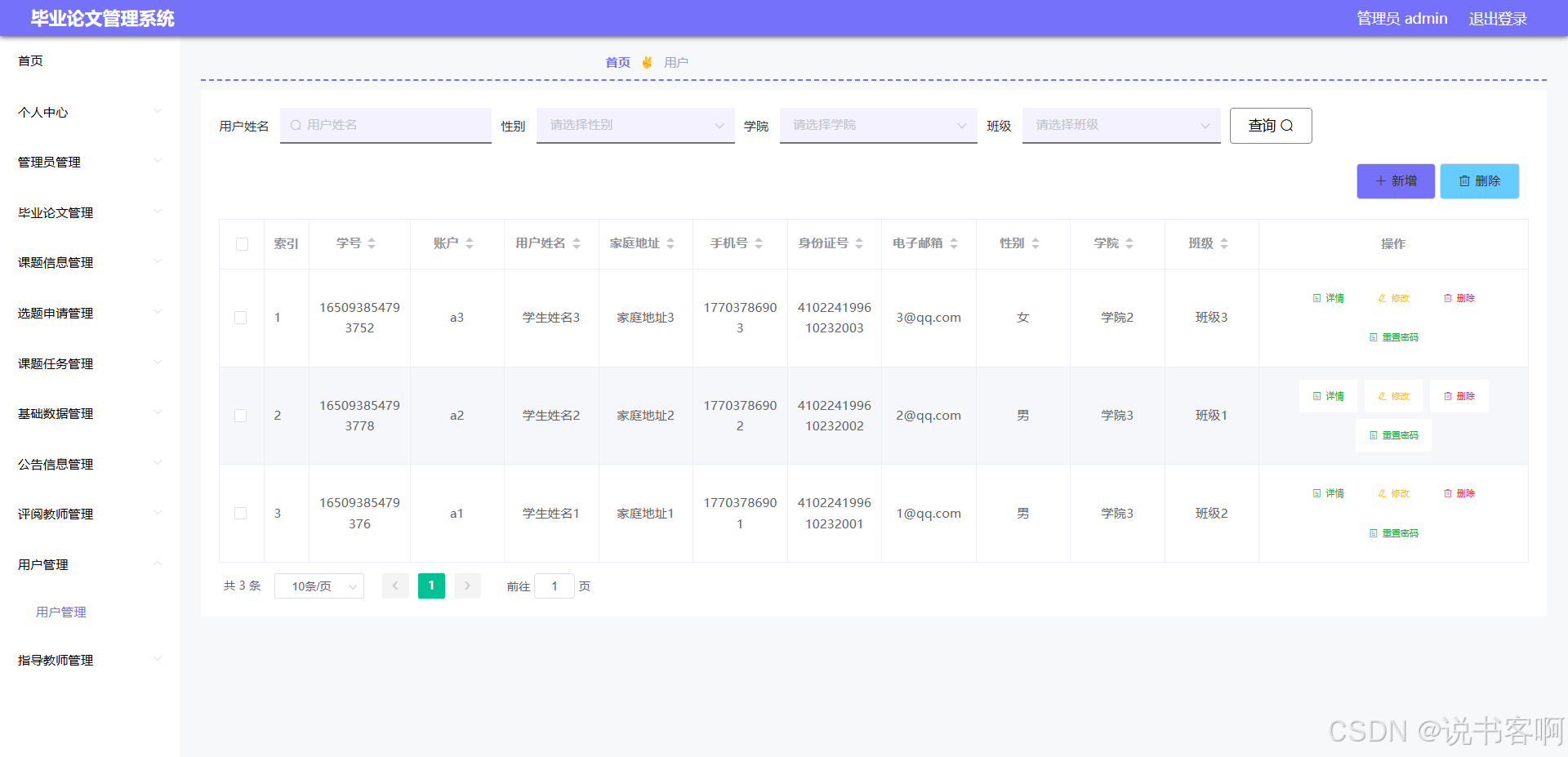Open 详情 for user a3
The height and width of the screenshot is (757, 1568).
1329,298
